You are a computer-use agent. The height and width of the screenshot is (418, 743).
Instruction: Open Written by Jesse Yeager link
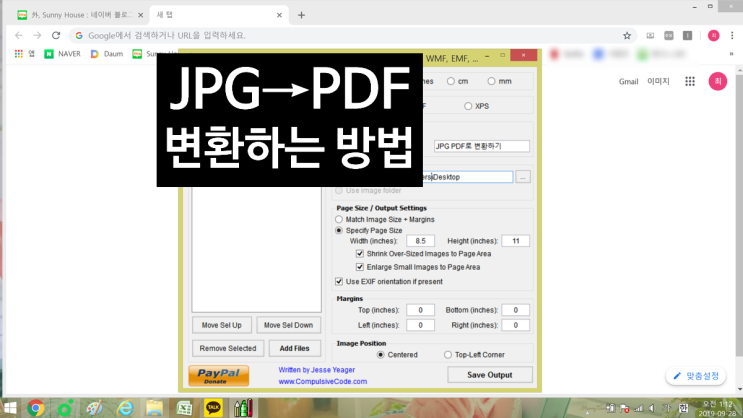pos(317,370)
